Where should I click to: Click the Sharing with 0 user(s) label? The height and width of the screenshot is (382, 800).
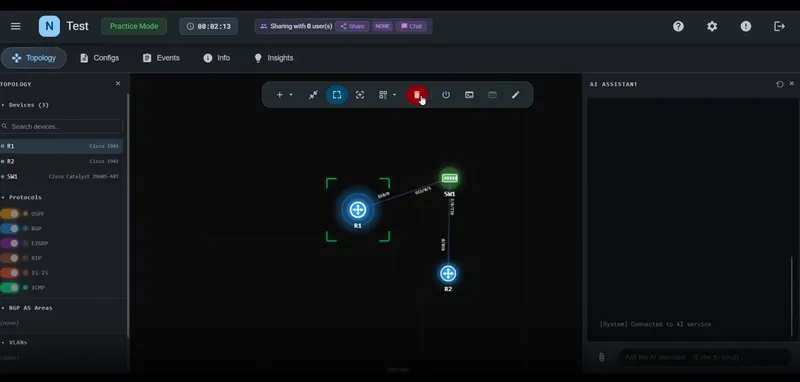click(x=301, y=26)
